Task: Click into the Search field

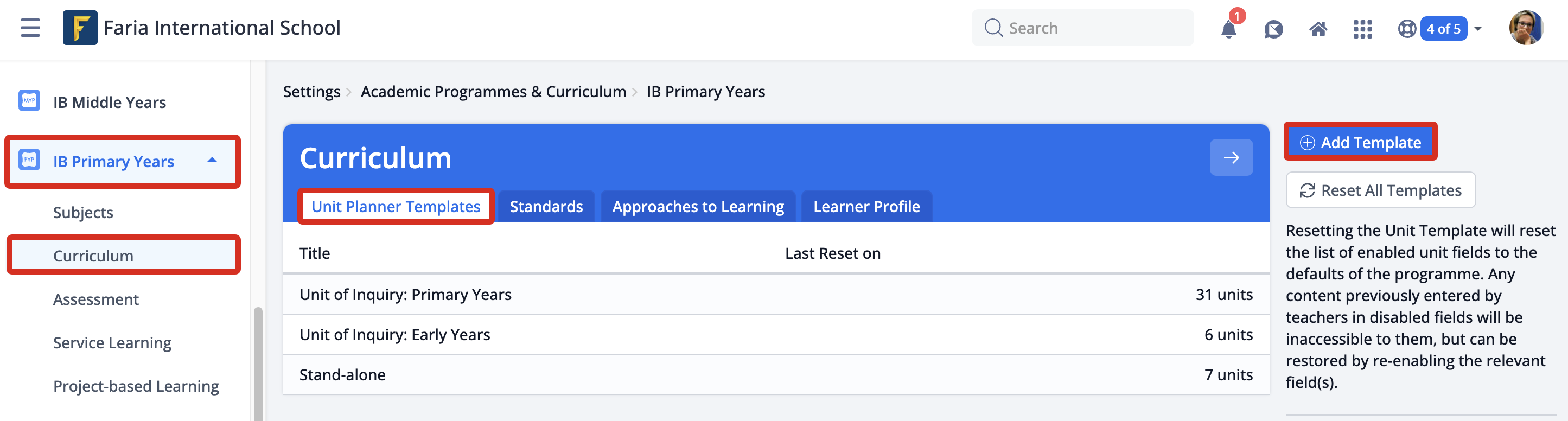Action: click(x=1082, y=28)
